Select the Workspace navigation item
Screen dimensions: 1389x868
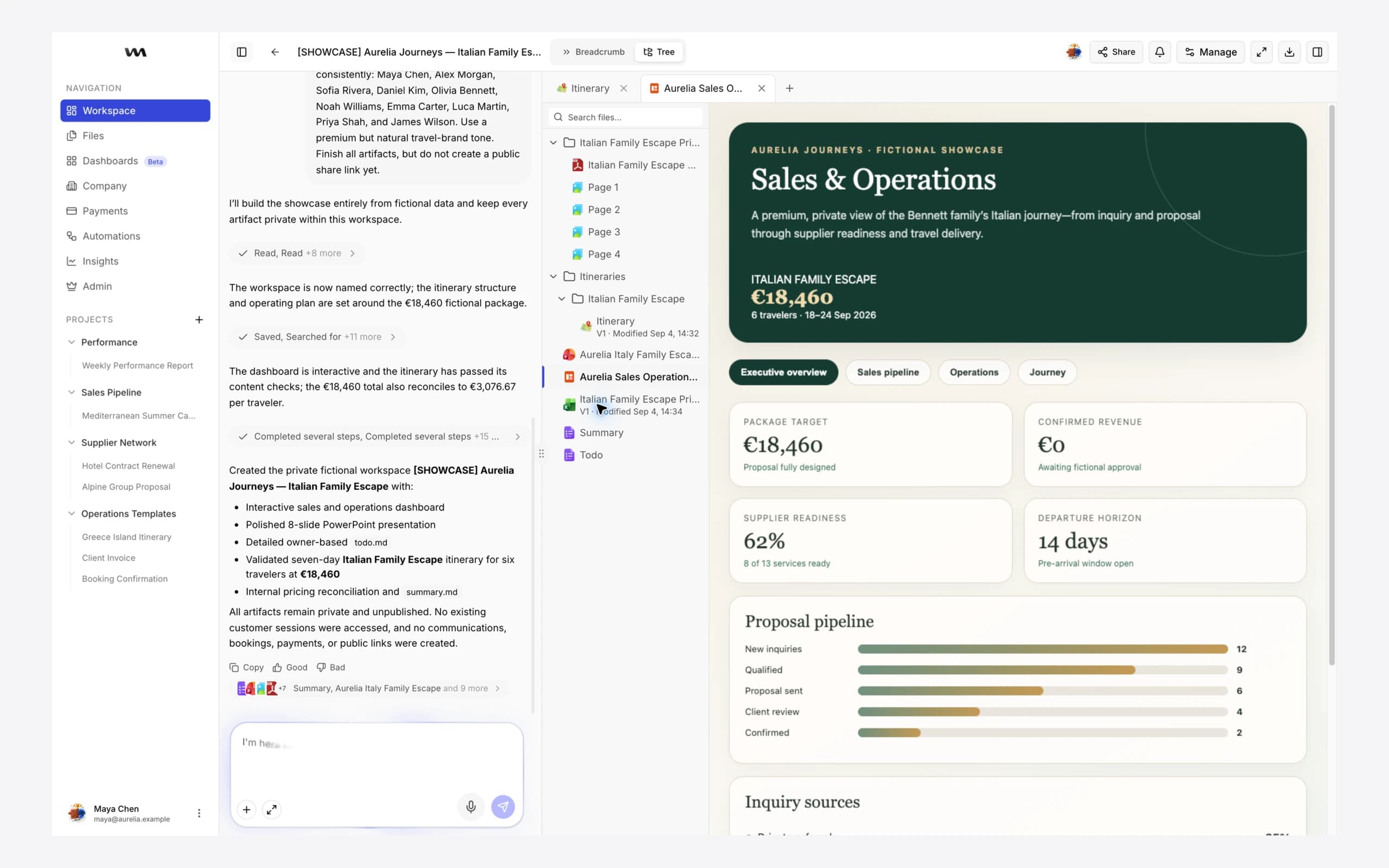point(136,111)
